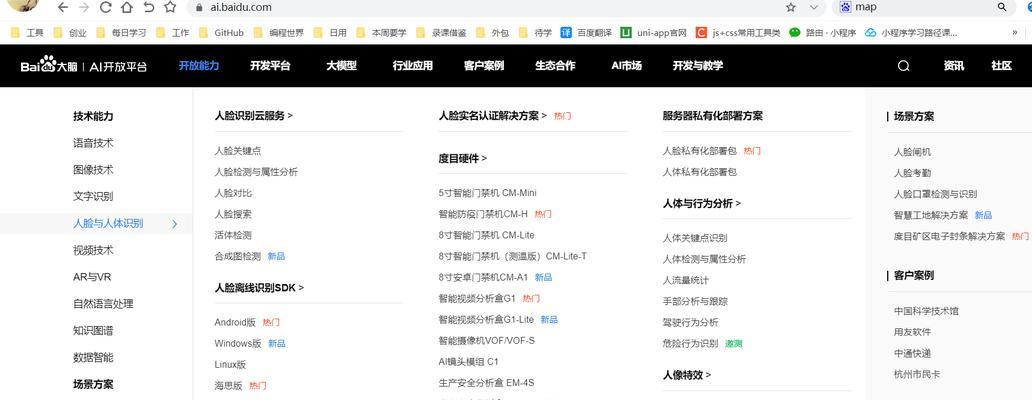Screen dimensions: 1032x400
Task: Open the 路由·小程序 bookmark
Action: point(823,32)
